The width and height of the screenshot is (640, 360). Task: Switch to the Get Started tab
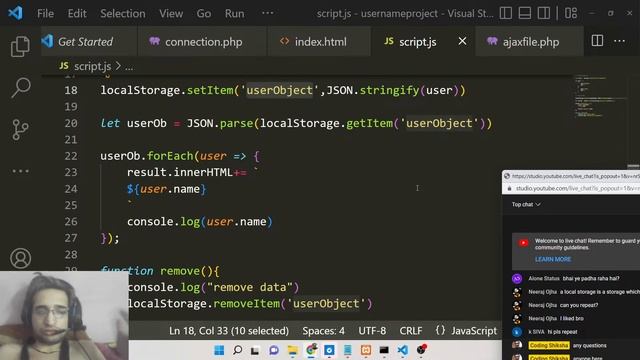click(89, 41)
